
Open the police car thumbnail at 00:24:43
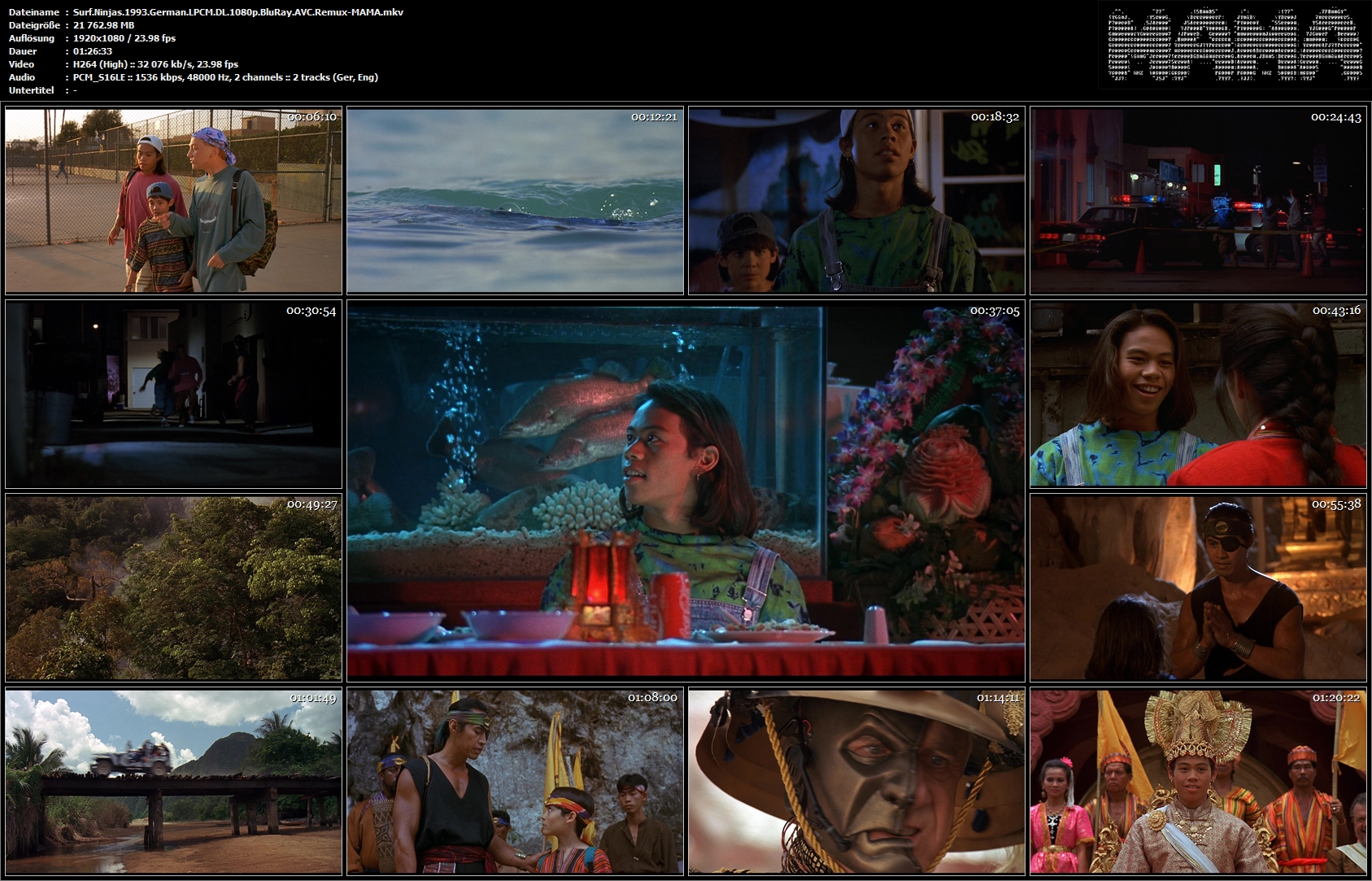pos(1198,200)
